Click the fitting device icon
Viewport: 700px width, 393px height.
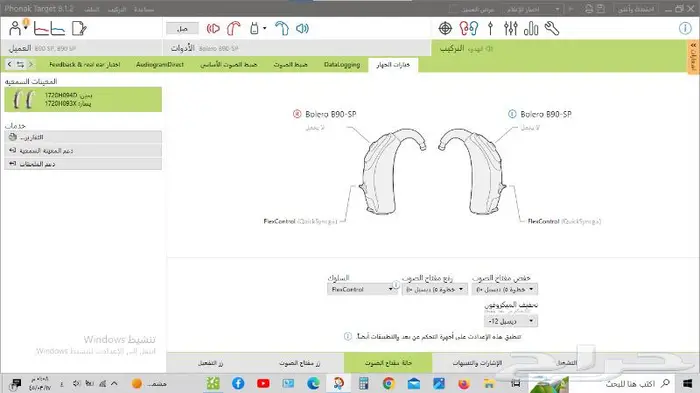click(x=254, y=29)
